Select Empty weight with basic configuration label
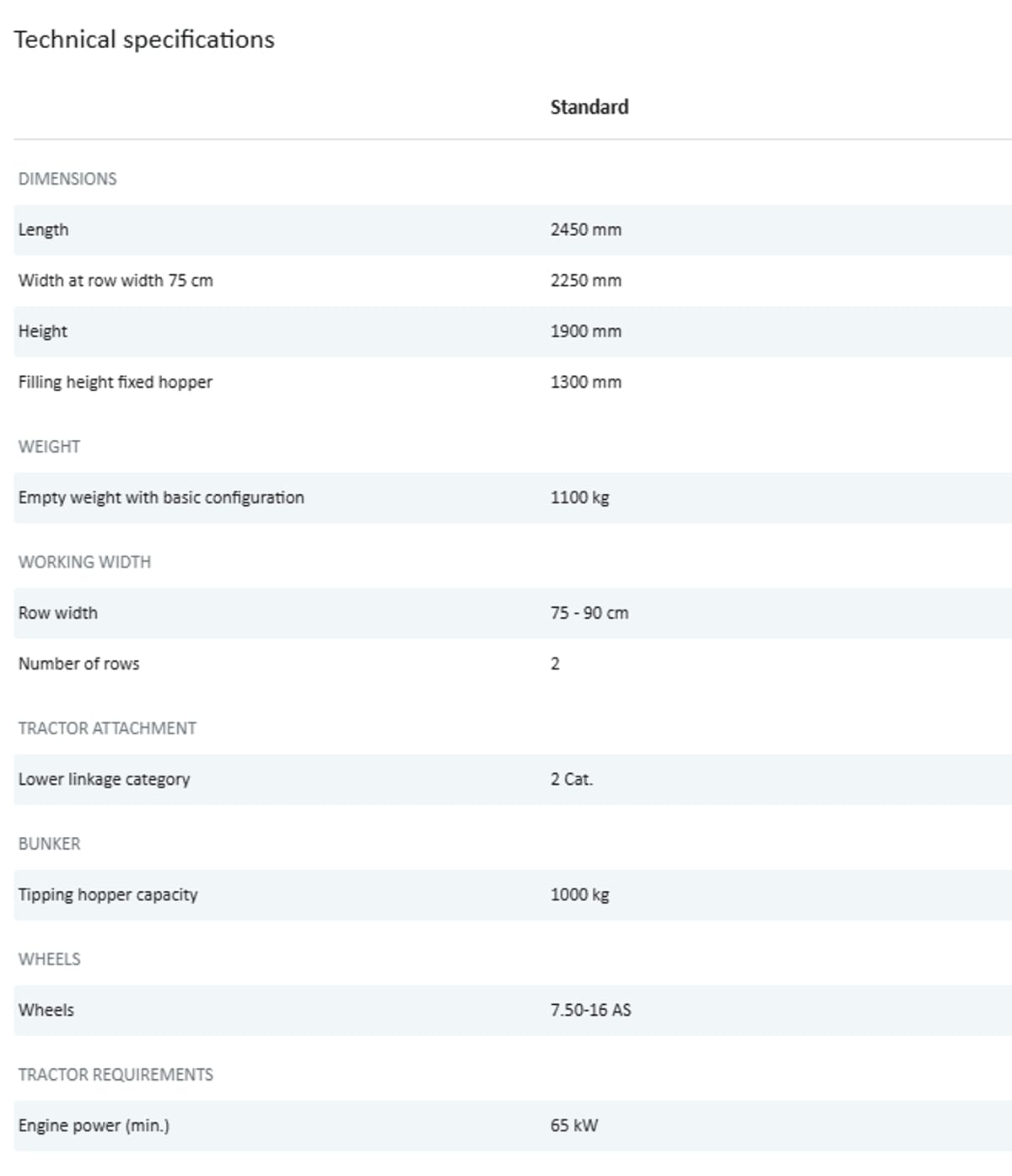The height and width of the screenshot is (1176, 1012). 161,497
